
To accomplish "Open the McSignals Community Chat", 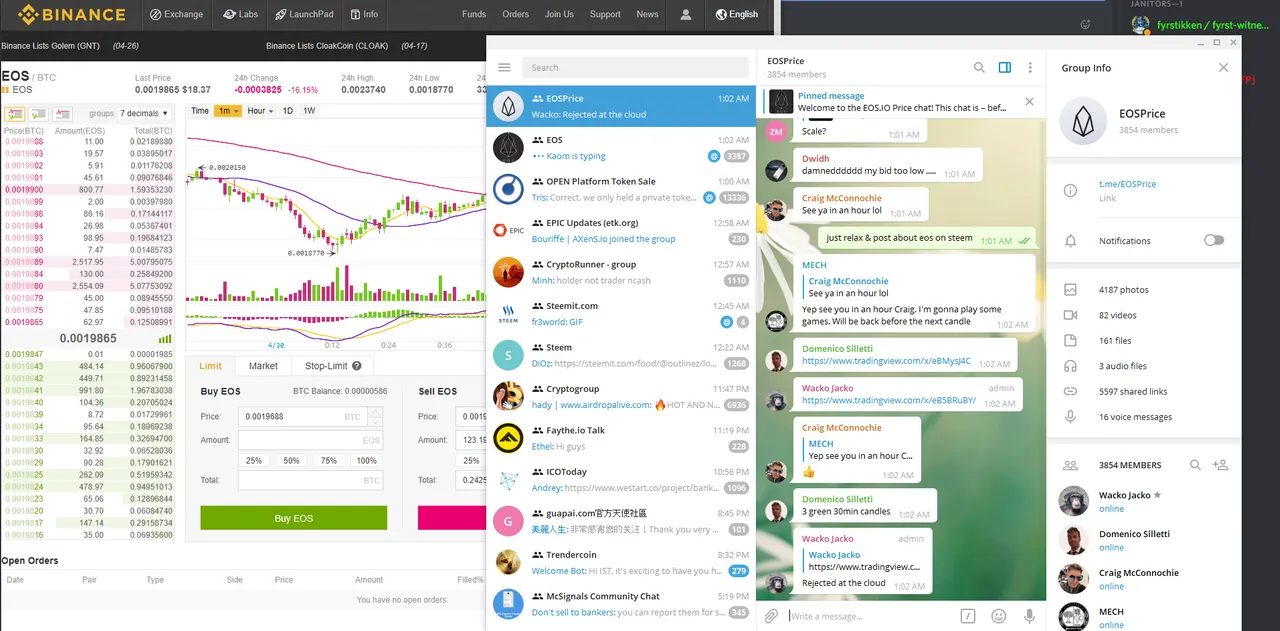I will point(621,604).
